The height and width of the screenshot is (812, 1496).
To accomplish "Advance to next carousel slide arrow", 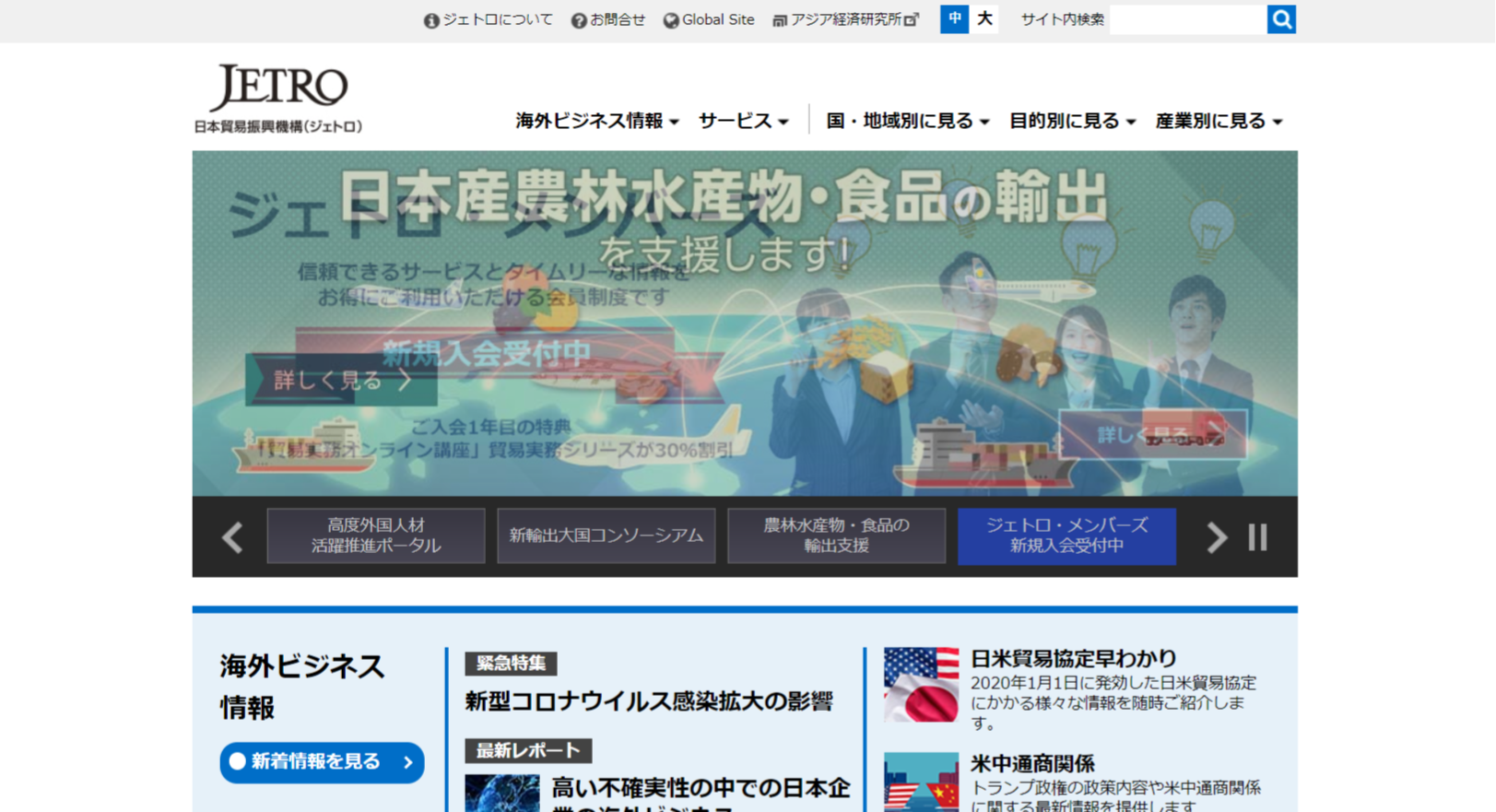I will tap(1216, 537).
